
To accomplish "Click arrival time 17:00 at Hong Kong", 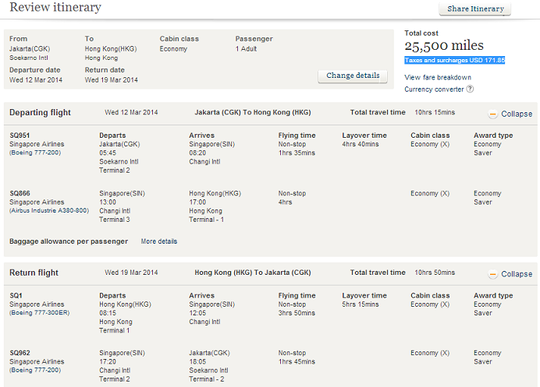I will click(x=197, y=202).
